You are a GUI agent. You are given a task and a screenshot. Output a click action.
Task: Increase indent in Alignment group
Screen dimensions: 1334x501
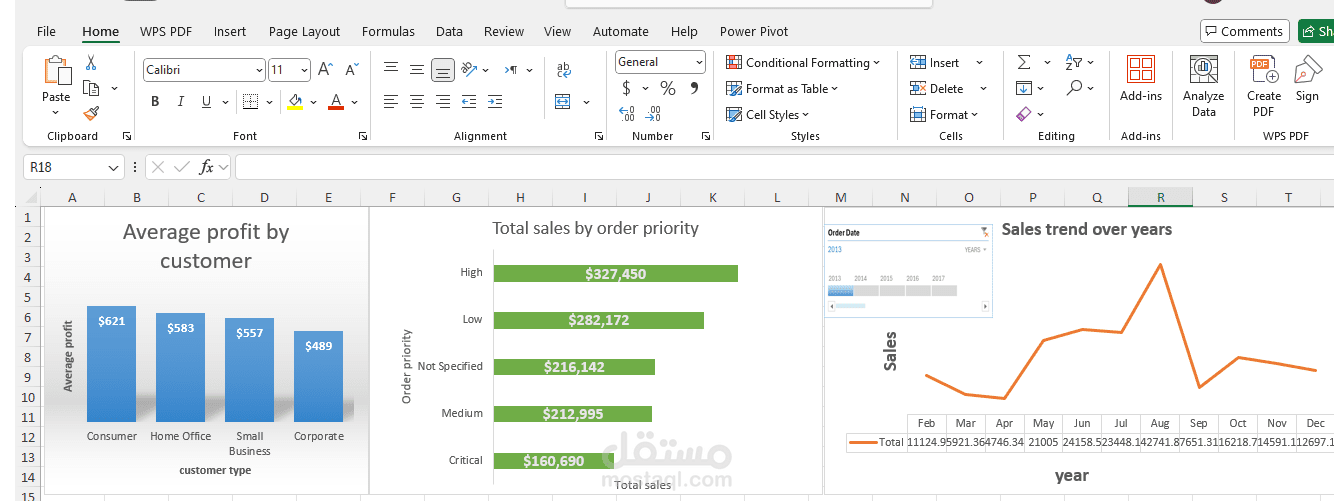click(495, 101)
